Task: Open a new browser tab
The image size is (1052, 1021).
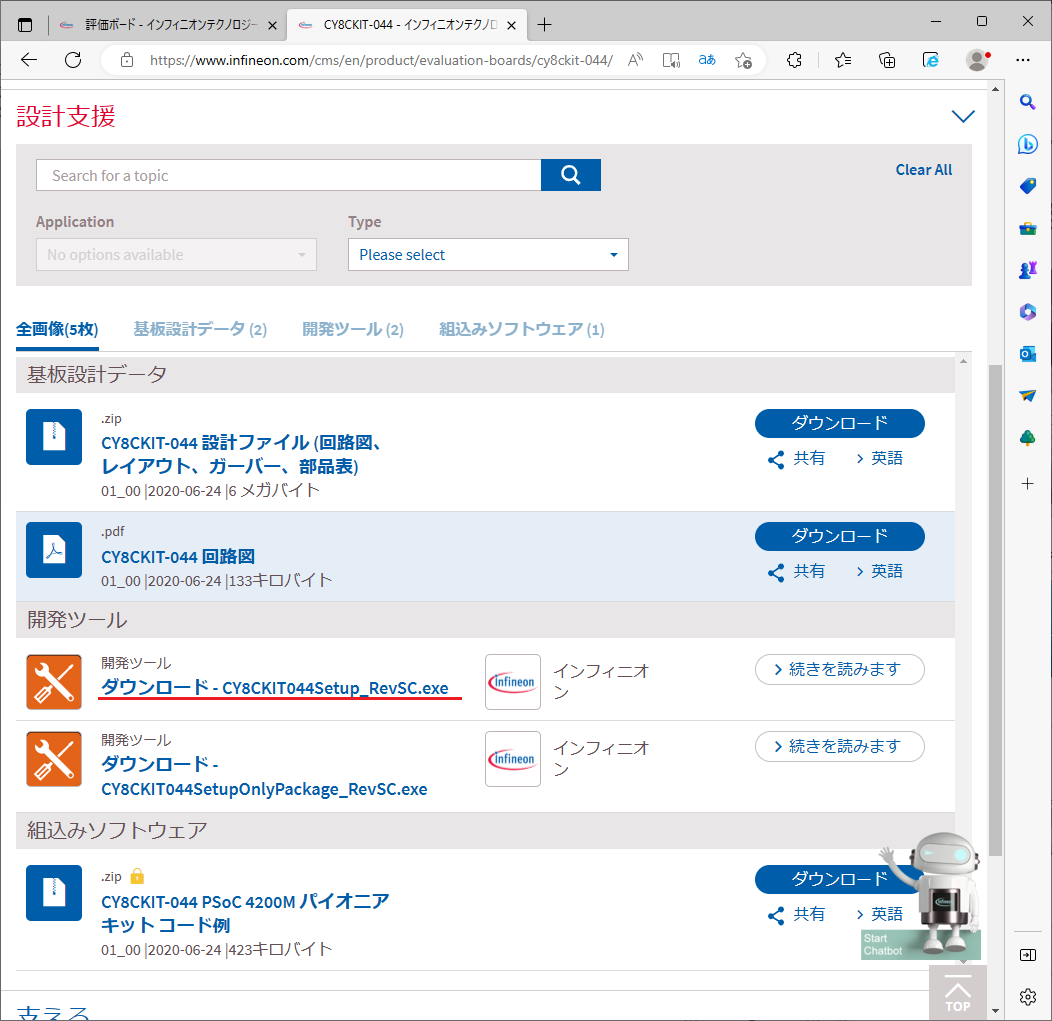Action: click(x=545, y=25)
